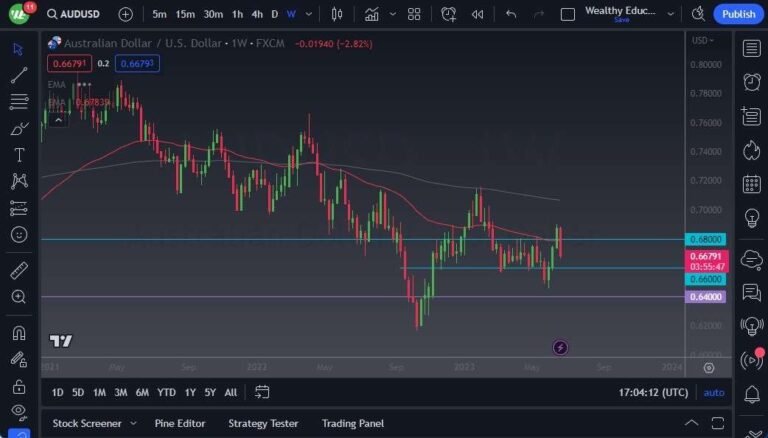The width and height of the screenshot is (768, 438).
Task: Select the All date range
Action: tap(231, 392)
